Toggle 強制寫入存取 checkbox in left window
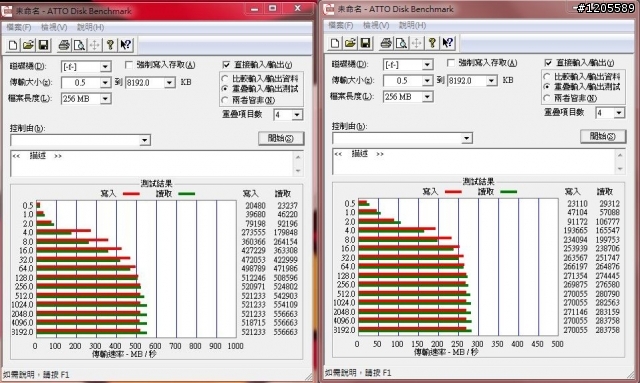 (129, 65)
